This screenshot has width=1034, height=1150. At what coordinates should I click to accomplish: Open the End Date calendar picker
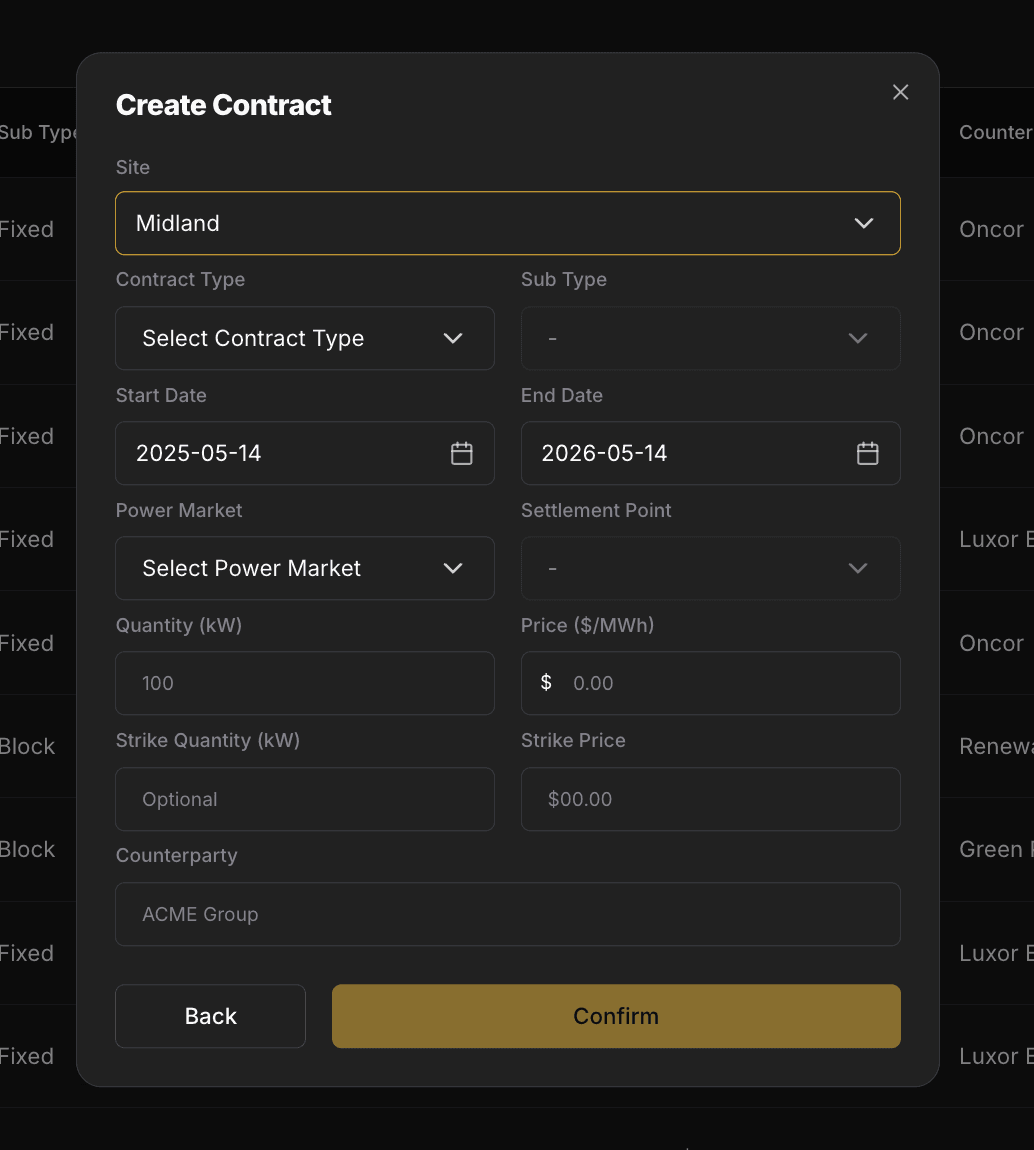click(x=866, y=453)
